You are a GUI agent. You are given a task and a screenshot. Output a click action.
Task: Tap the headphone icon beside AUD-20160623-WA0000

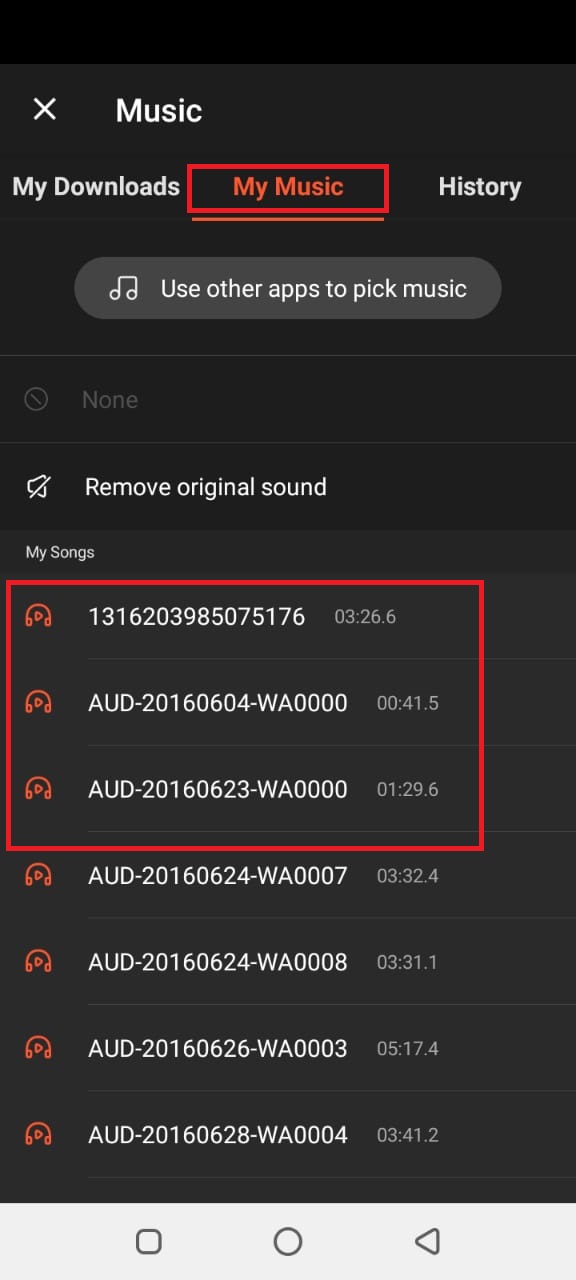pos(38,789)
